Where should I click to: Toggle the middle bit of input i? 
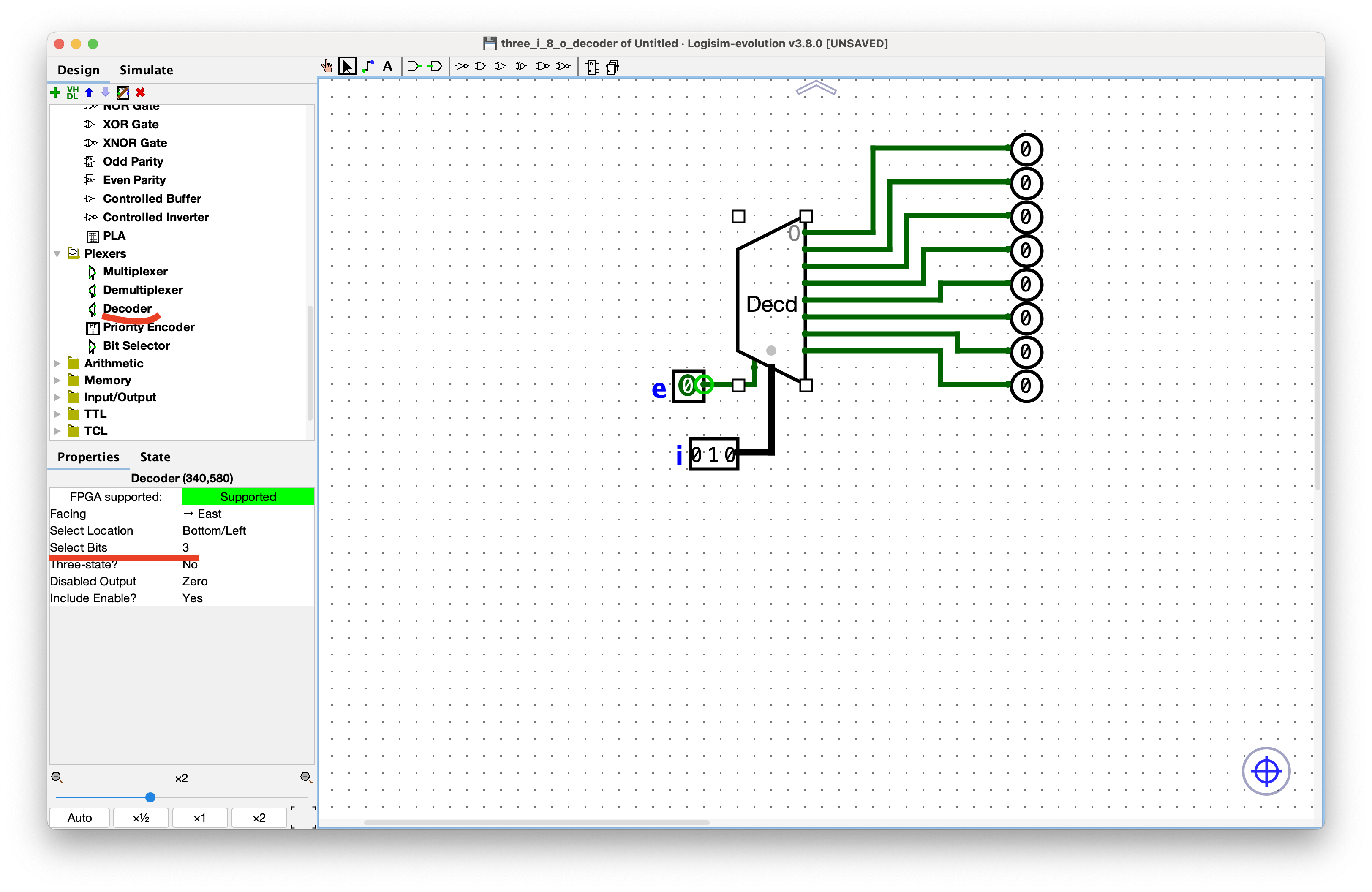tap(714, 454)
